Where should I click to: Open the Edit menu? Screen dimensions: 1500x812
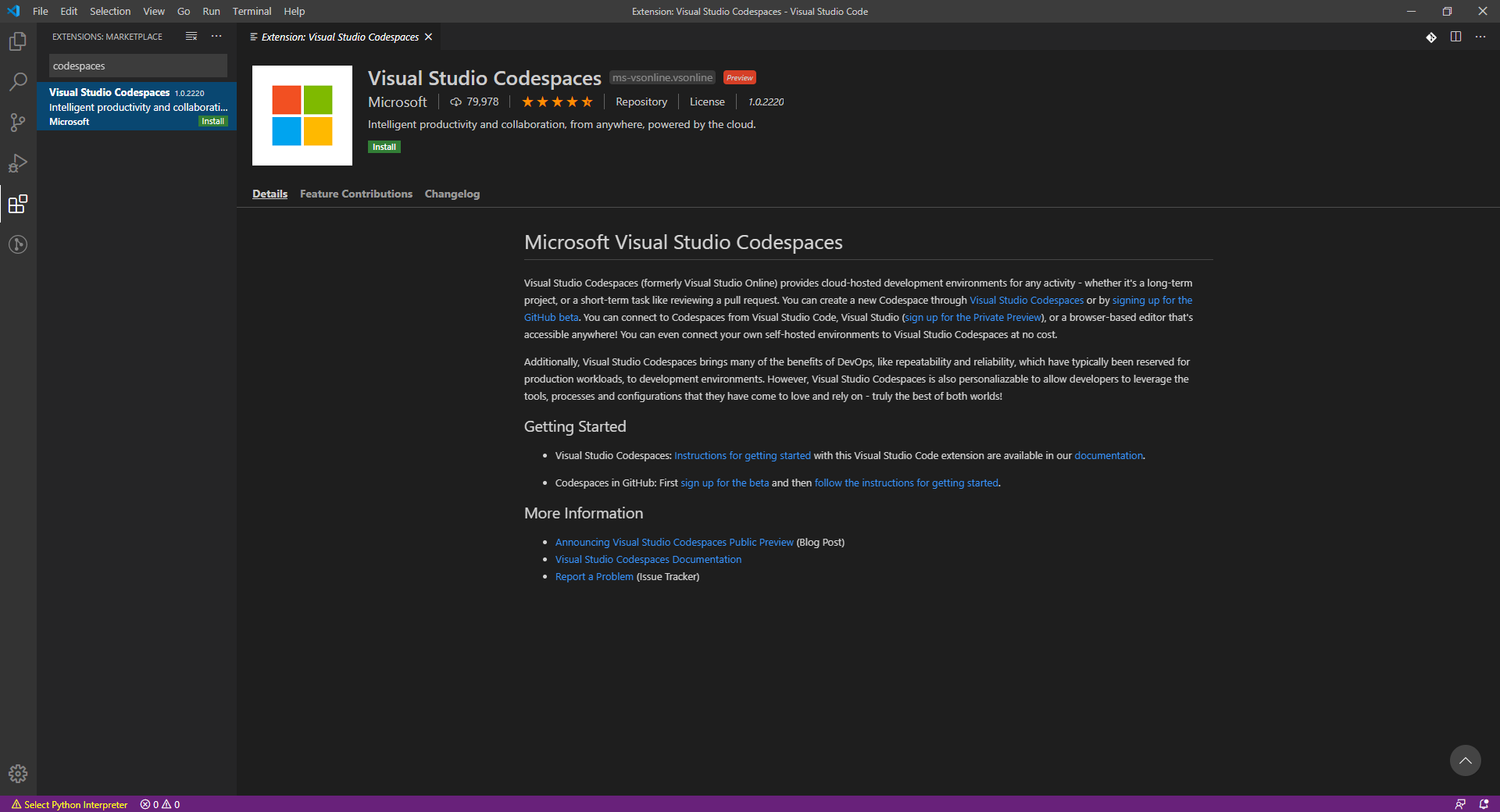[69, 11]
